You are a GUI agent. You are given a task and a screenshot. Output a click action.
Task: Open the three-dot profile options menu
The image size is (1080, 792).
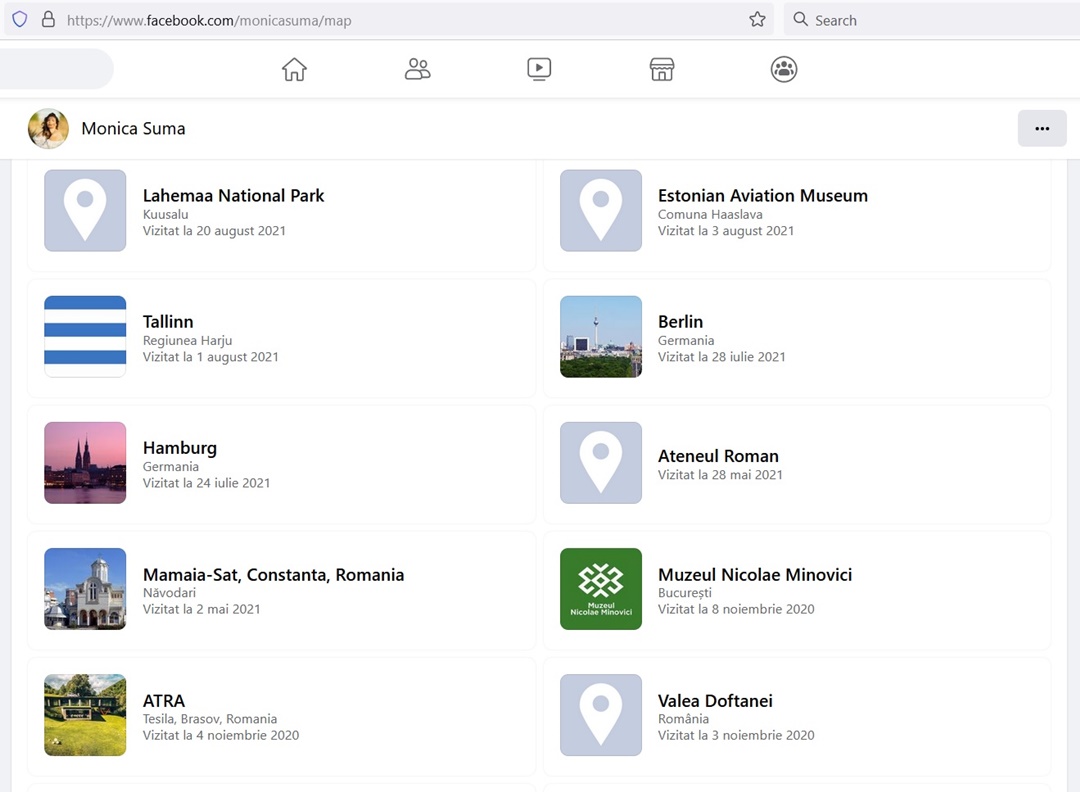click(x=1042, y=128)
